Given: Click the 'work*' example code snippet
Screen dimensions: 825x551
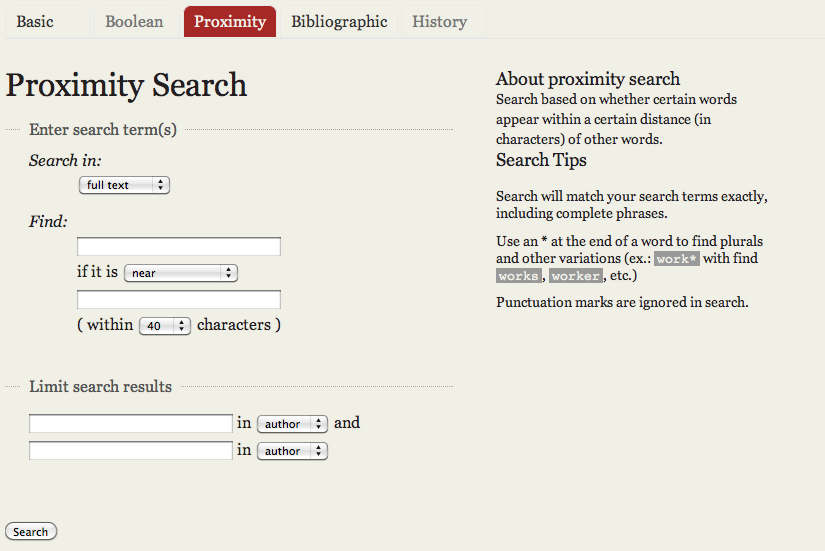Looking at the screenshot, I should pyautogui.click(x=677, y=259).
